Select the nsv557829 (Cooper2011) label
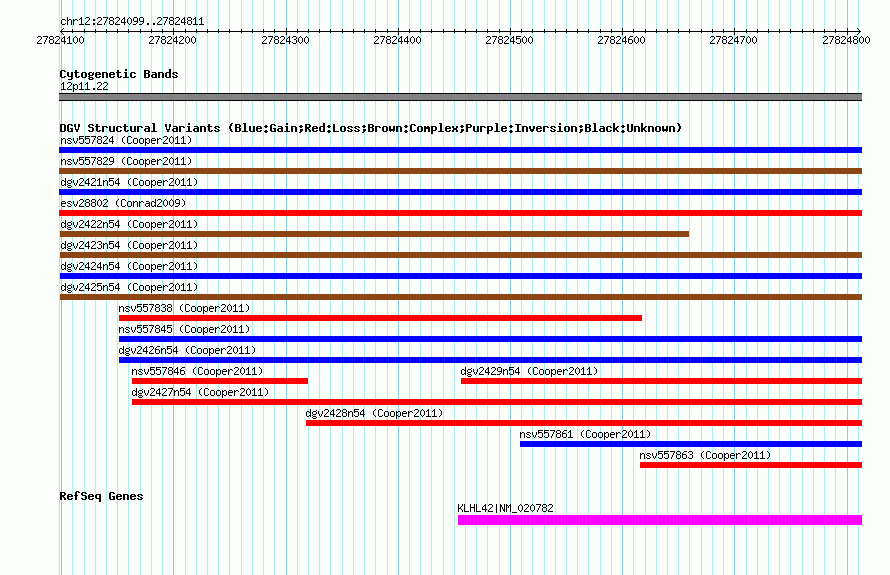This screenshot has height=575, width=890. [126, 161]
